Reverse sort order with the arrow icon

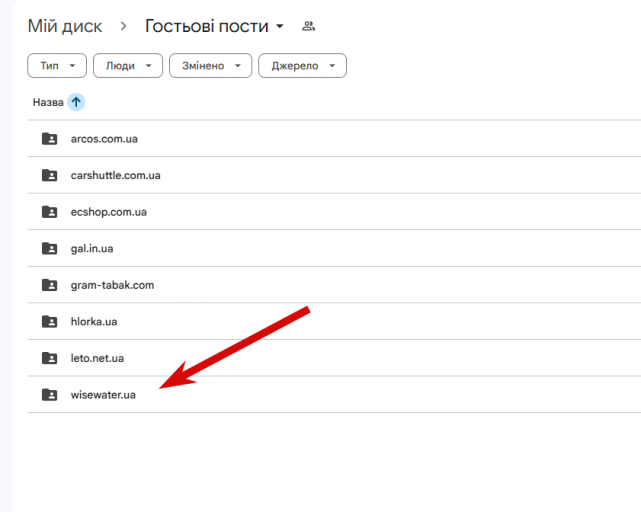click(76, 102)
